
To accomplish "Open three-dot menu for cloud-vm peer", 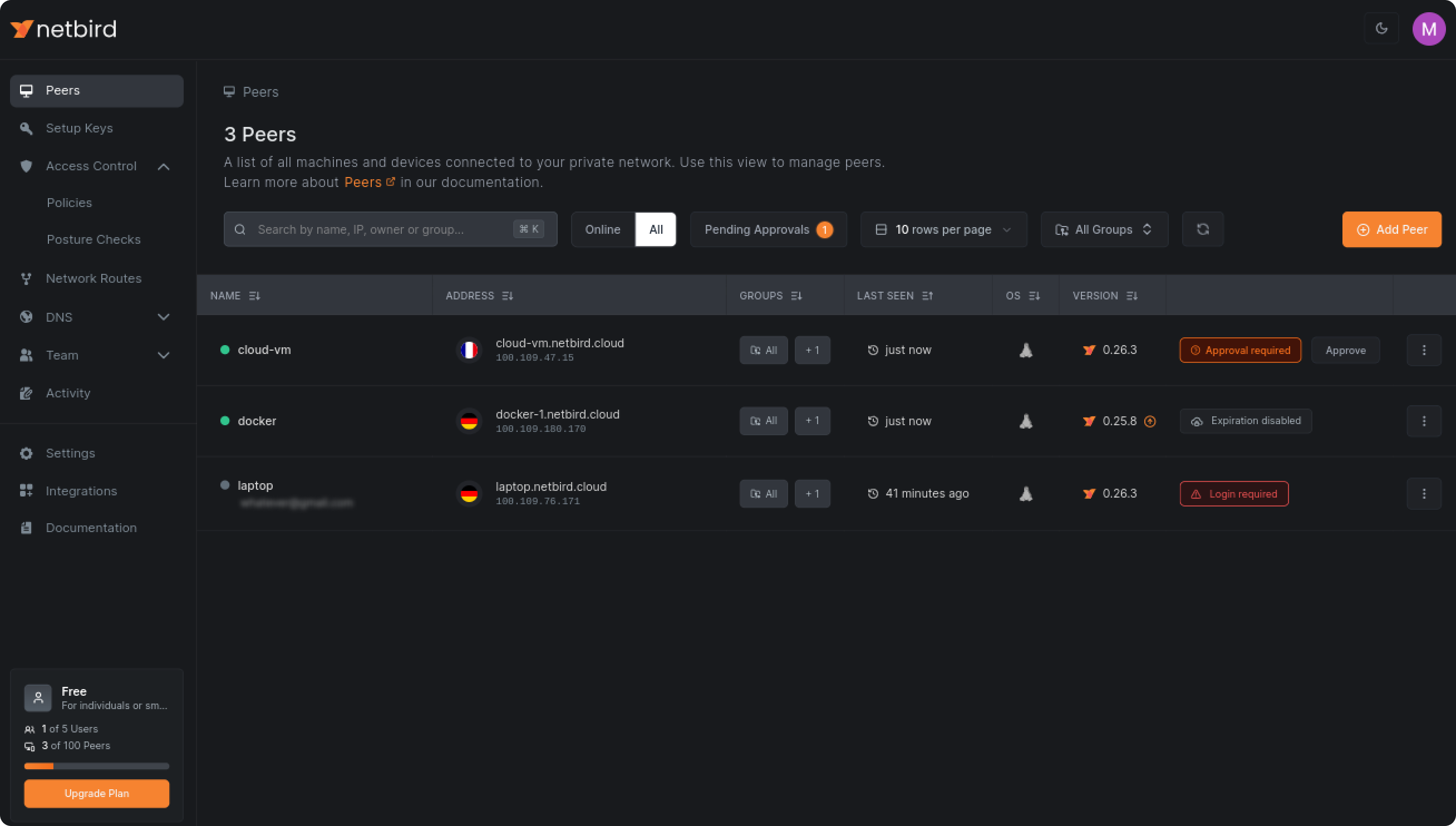I will pos(1423,350).
